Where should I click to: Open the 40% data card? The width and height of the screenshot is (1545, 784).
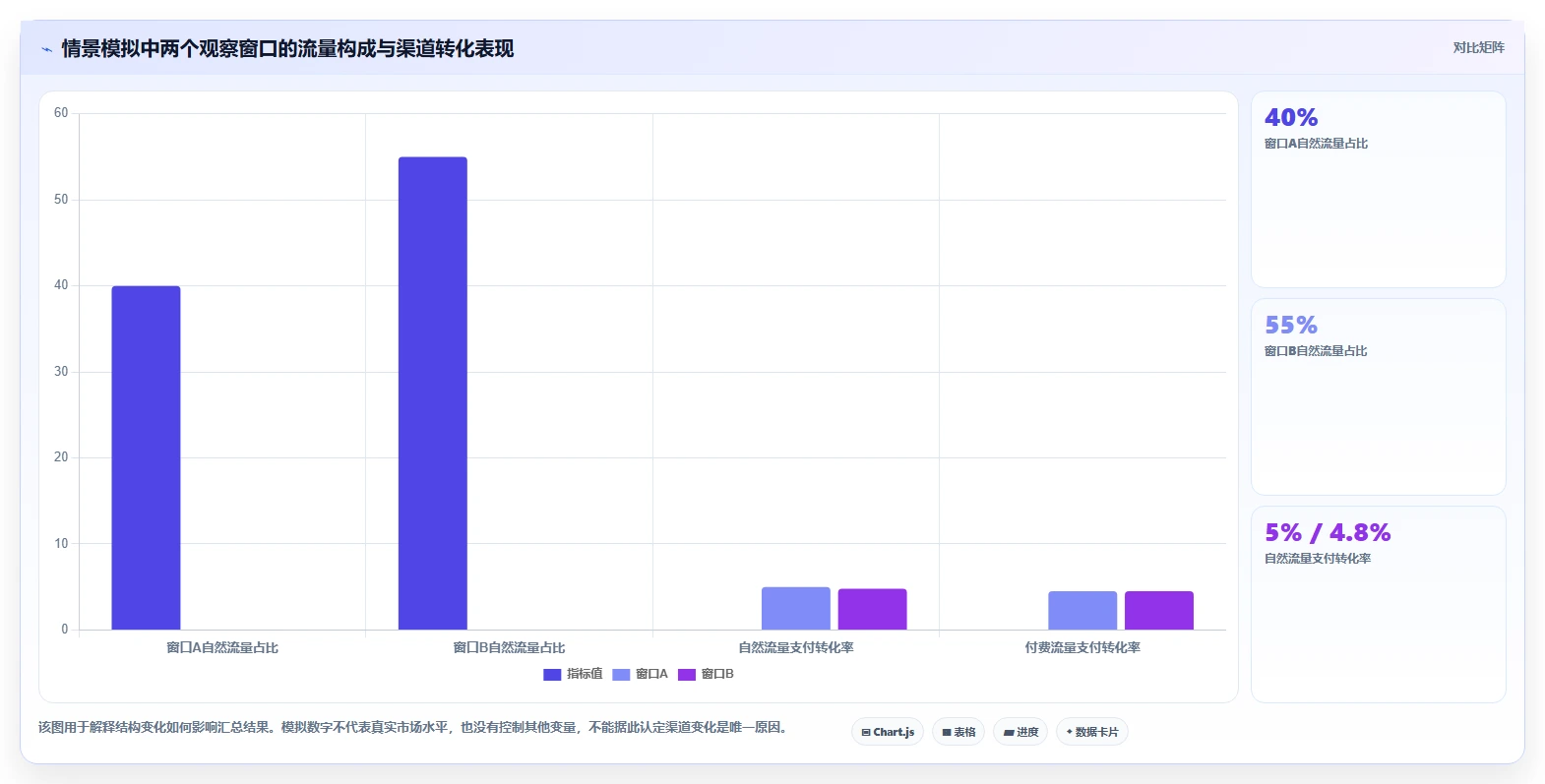1379,190
